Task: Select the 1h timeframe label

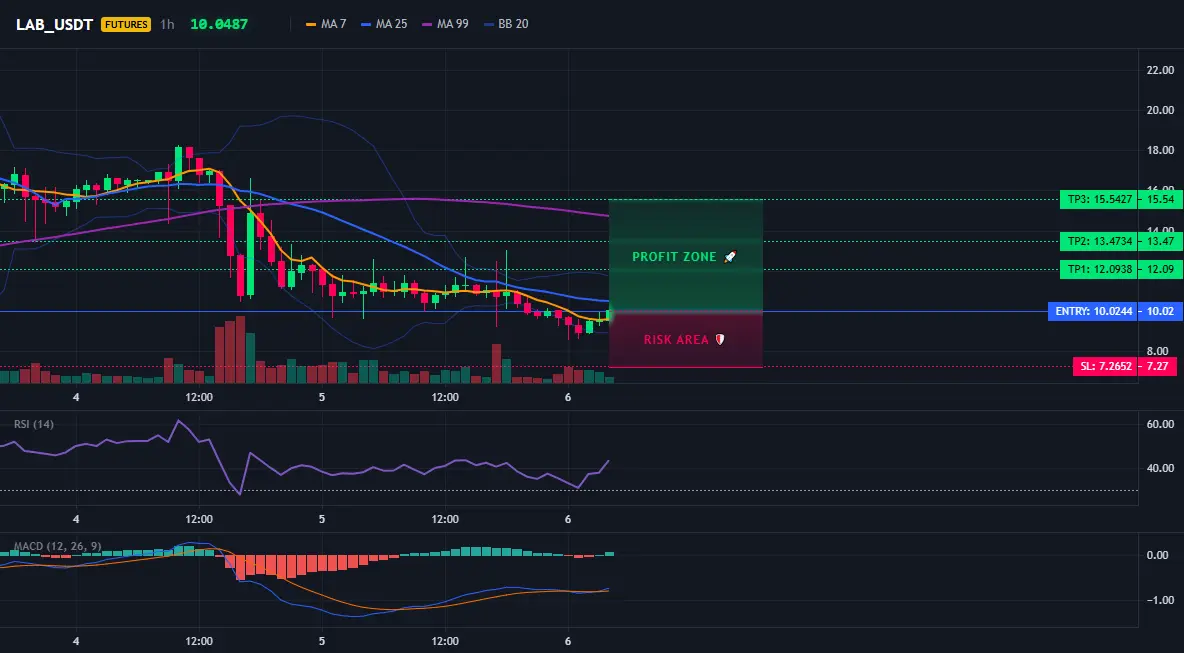Action: click(x=167, y=24)
